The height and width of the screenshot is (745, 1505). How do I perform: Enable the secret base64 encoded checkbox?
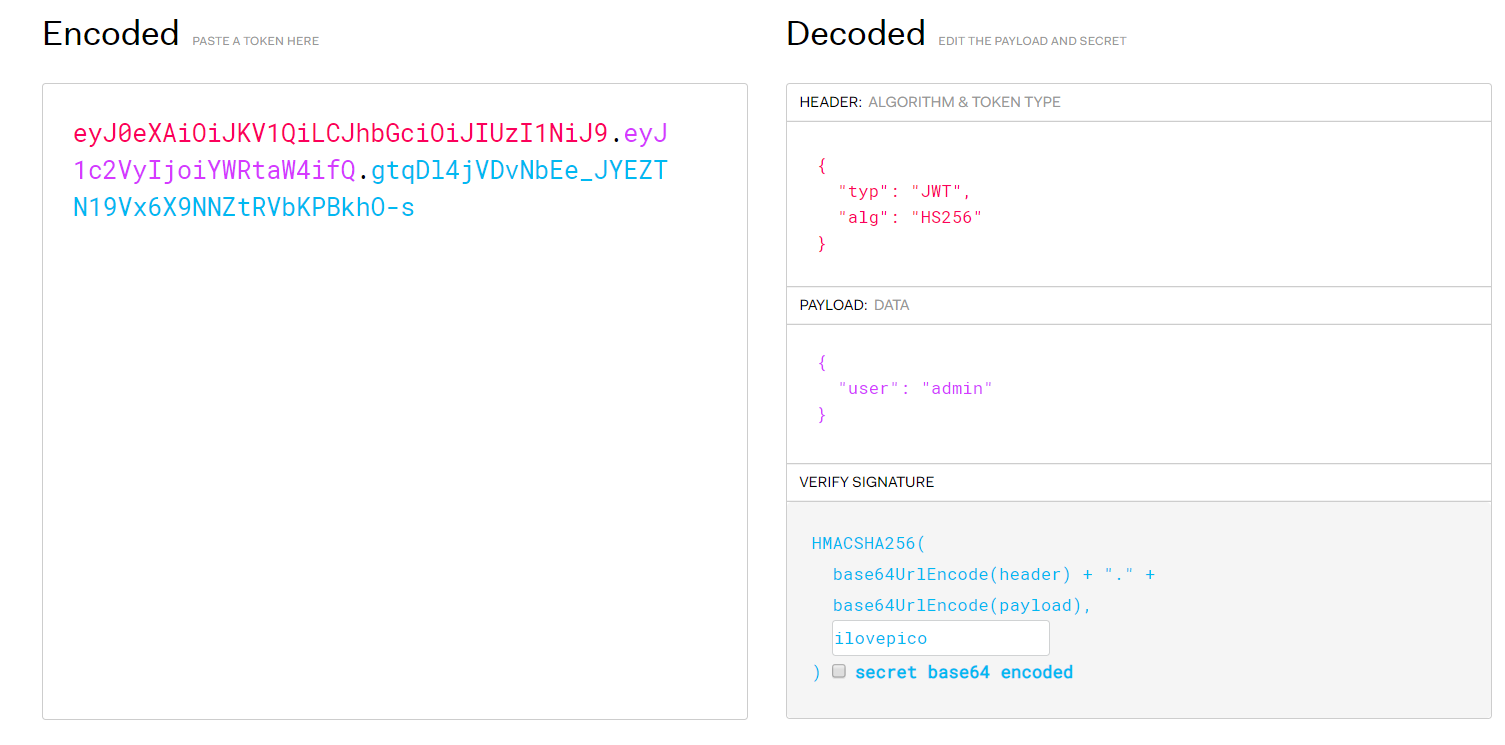point(840,672)
